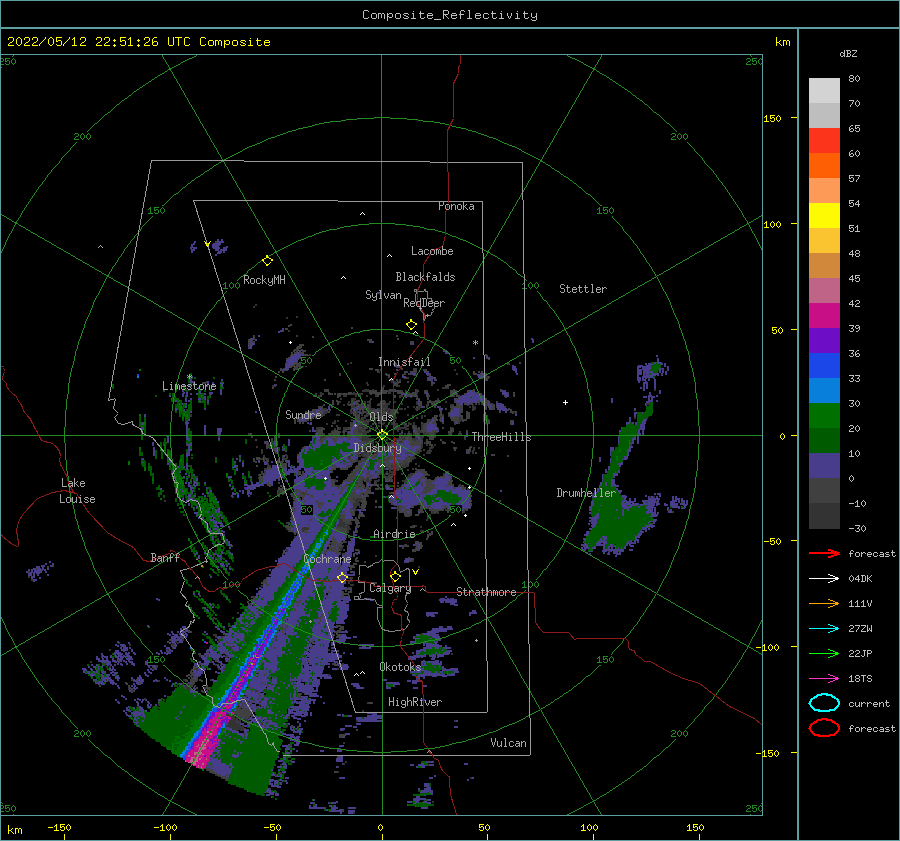
Task: Click the cyan 'current' ellipse icon
Action: point(824,703)
